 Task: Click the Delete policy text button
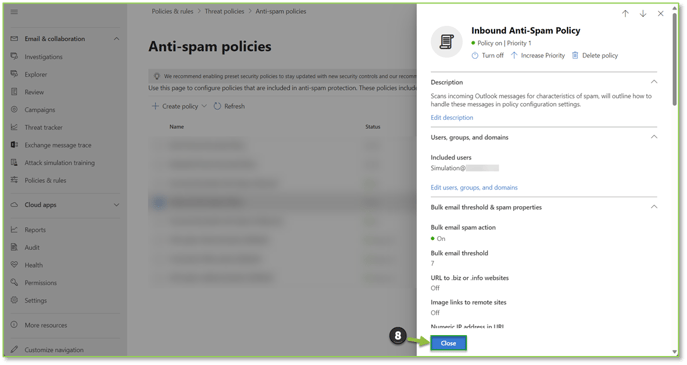coord(600,56)
